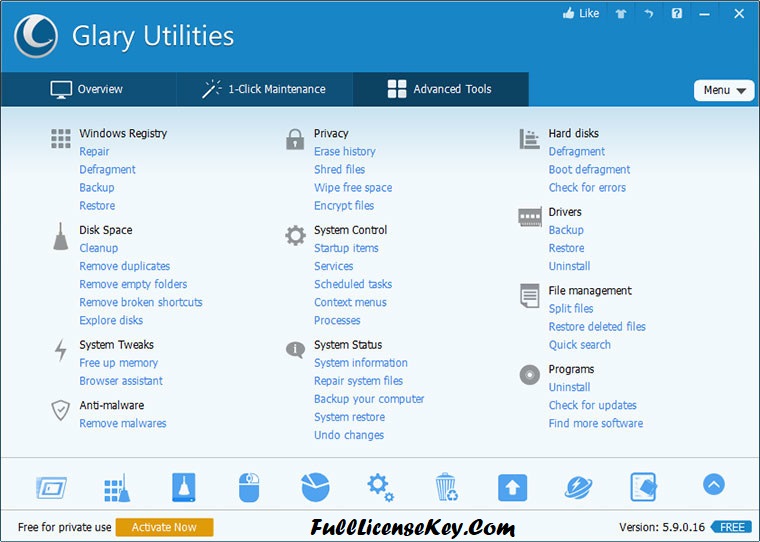Click the Programs disc icon

529,375
